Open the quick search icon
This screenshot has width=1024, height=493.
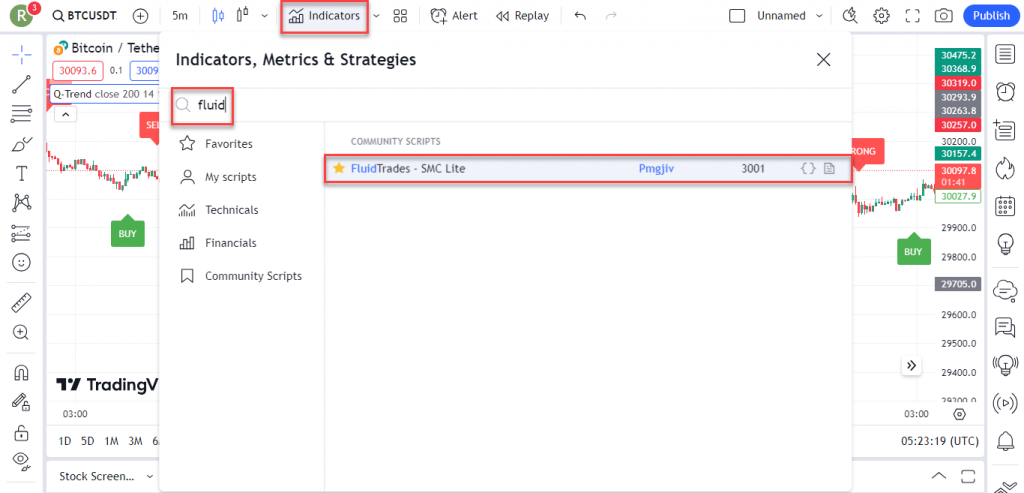(850, 16)
